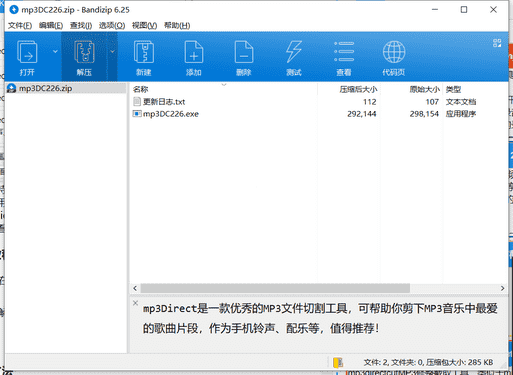The height and width of the screenshot is (375, 513).
Task: Click the Delete (删除) toolbar icon
Action: tap(244, 58)
